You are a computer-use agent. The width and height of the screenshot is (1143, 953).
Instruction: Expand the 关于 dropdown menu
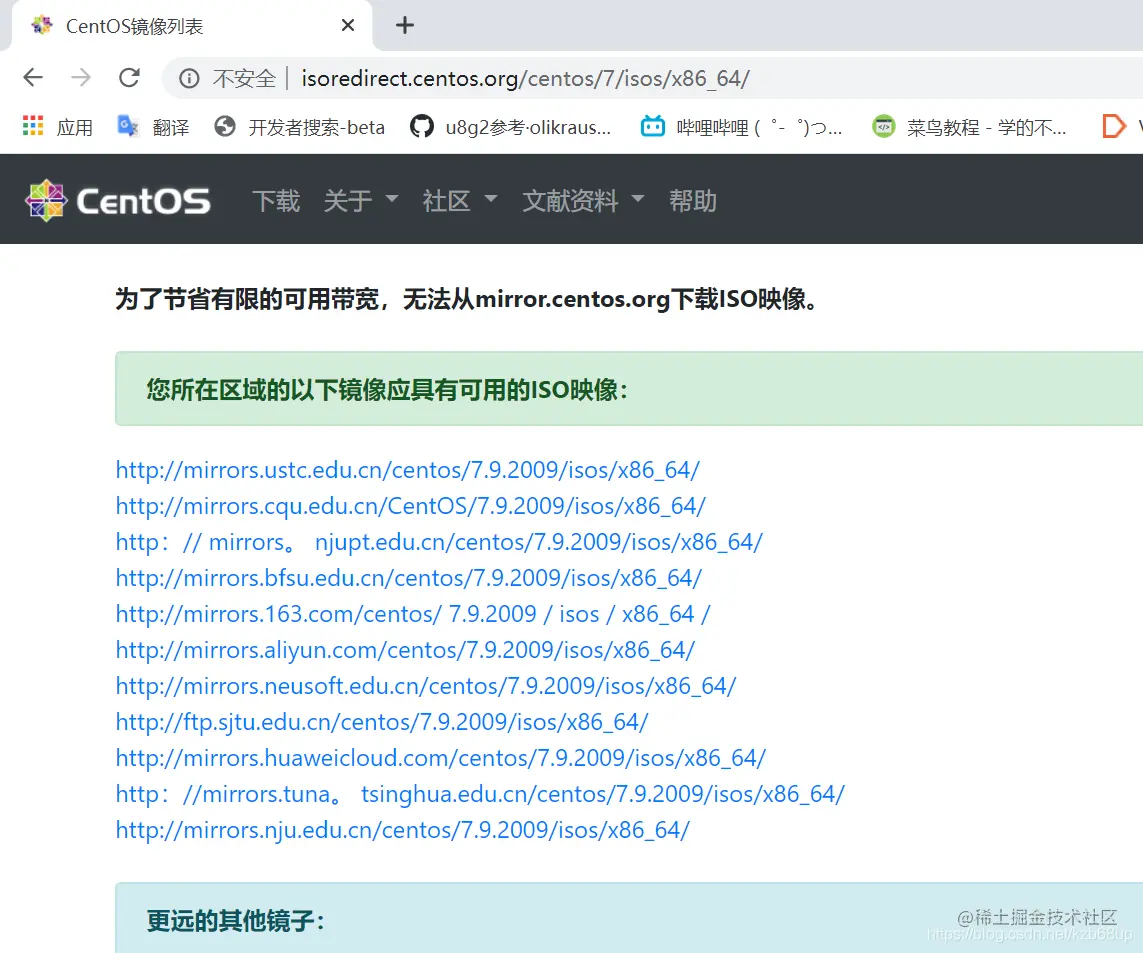[361, 201]
